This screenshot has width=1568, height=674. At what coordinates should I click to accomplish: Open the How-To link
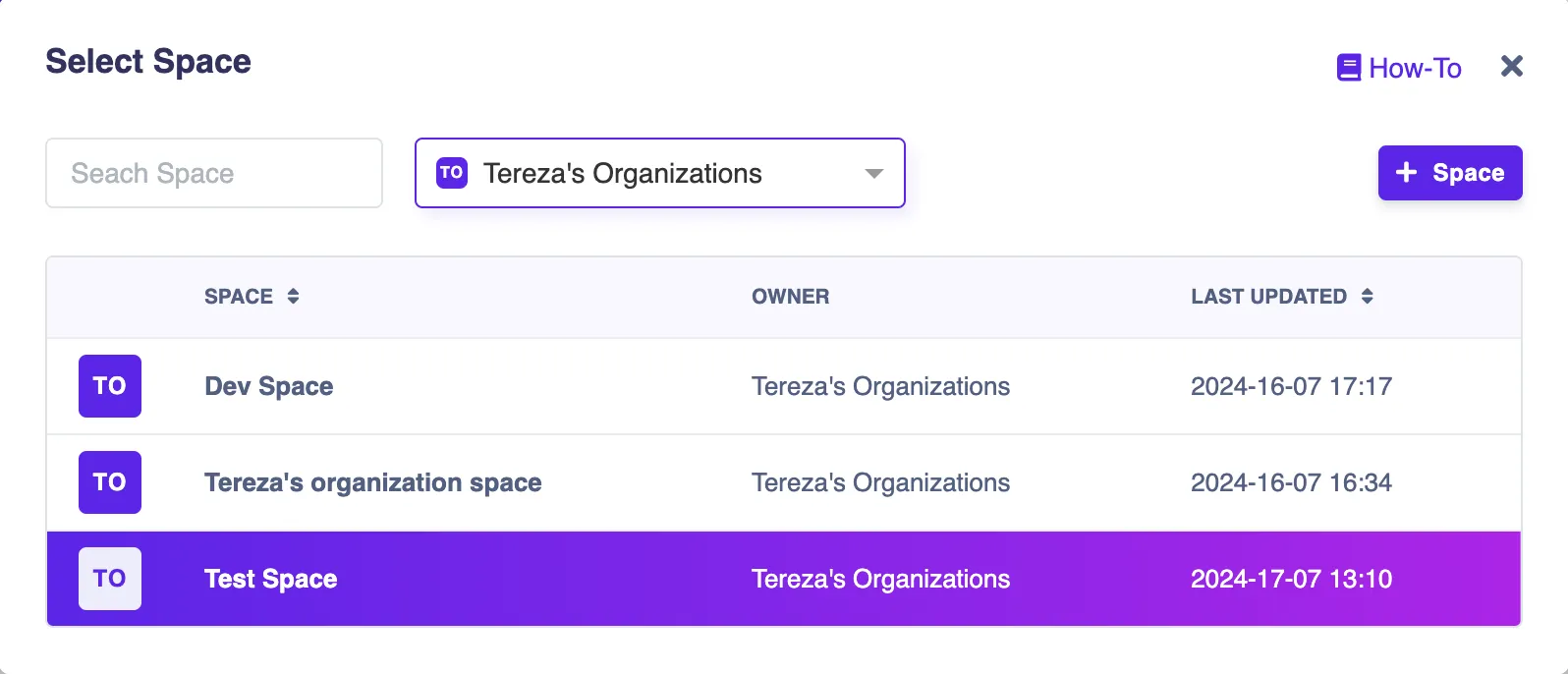(1415, 68)
